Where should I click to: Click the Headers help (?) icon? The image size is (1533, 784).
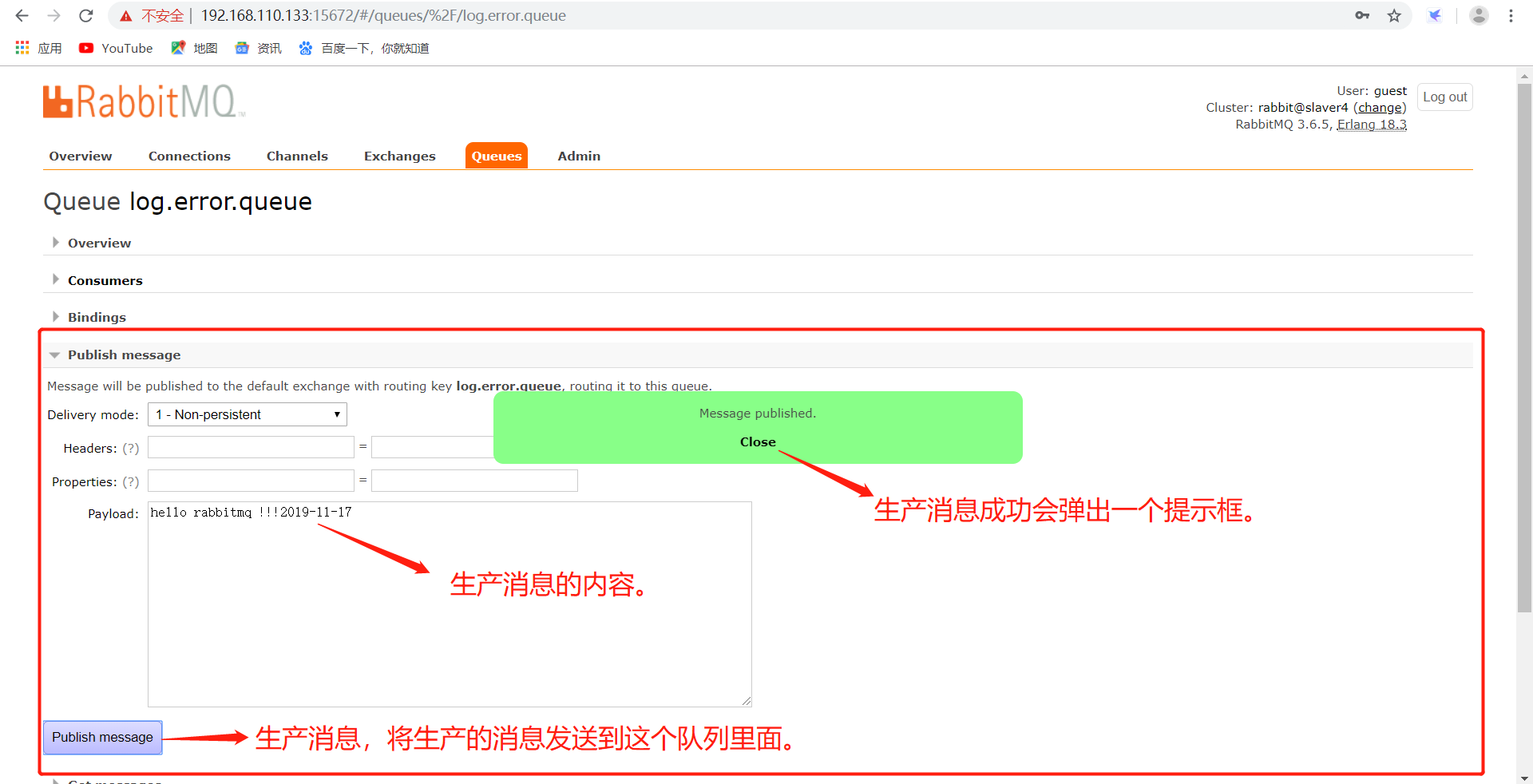pos(130,448)
